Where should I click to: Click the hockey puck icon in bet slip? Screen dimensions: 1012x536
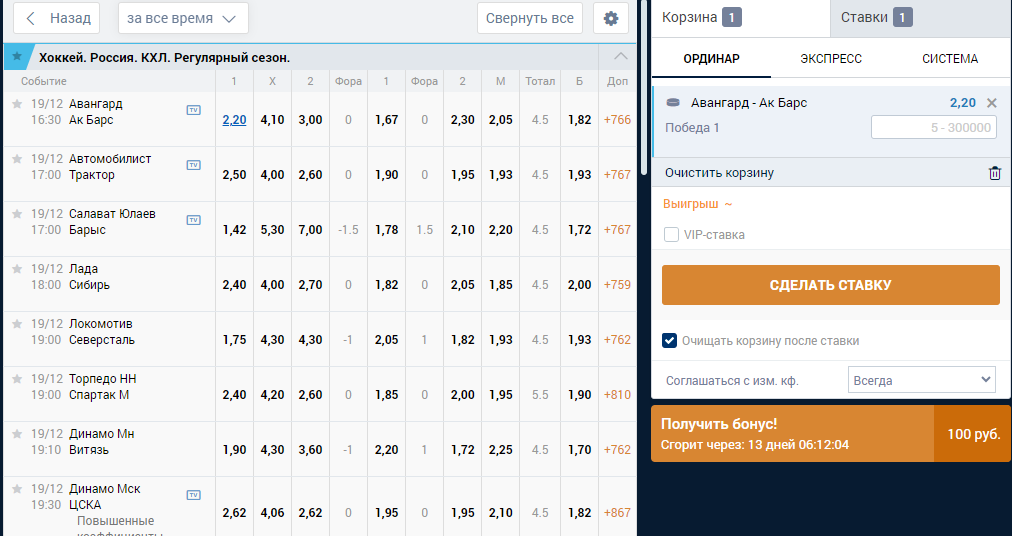tap(673, 103)
